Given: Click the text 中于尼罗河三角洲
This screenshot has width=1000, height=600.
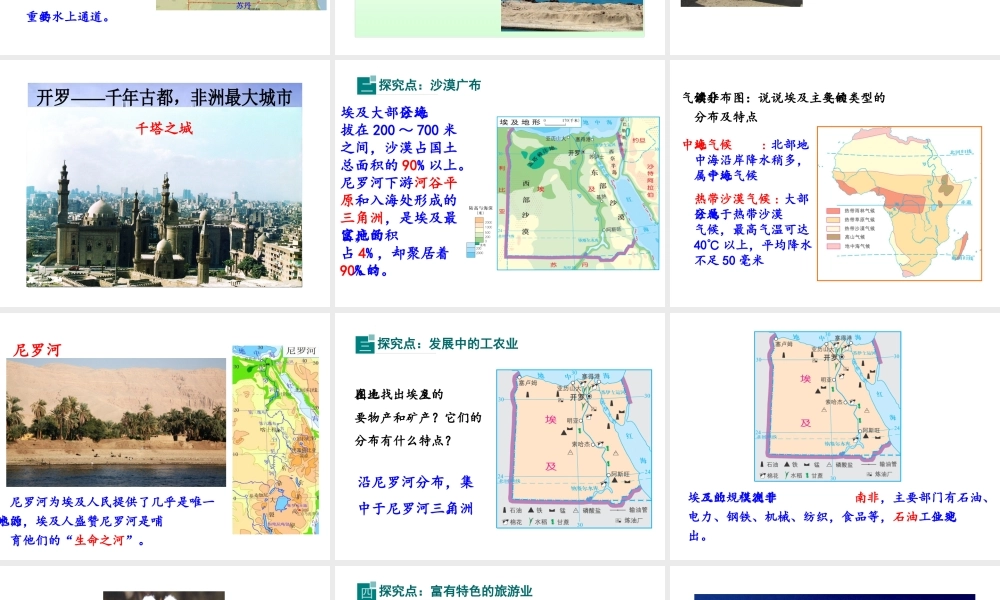Looking at the screenshot, I should [416, 508].
